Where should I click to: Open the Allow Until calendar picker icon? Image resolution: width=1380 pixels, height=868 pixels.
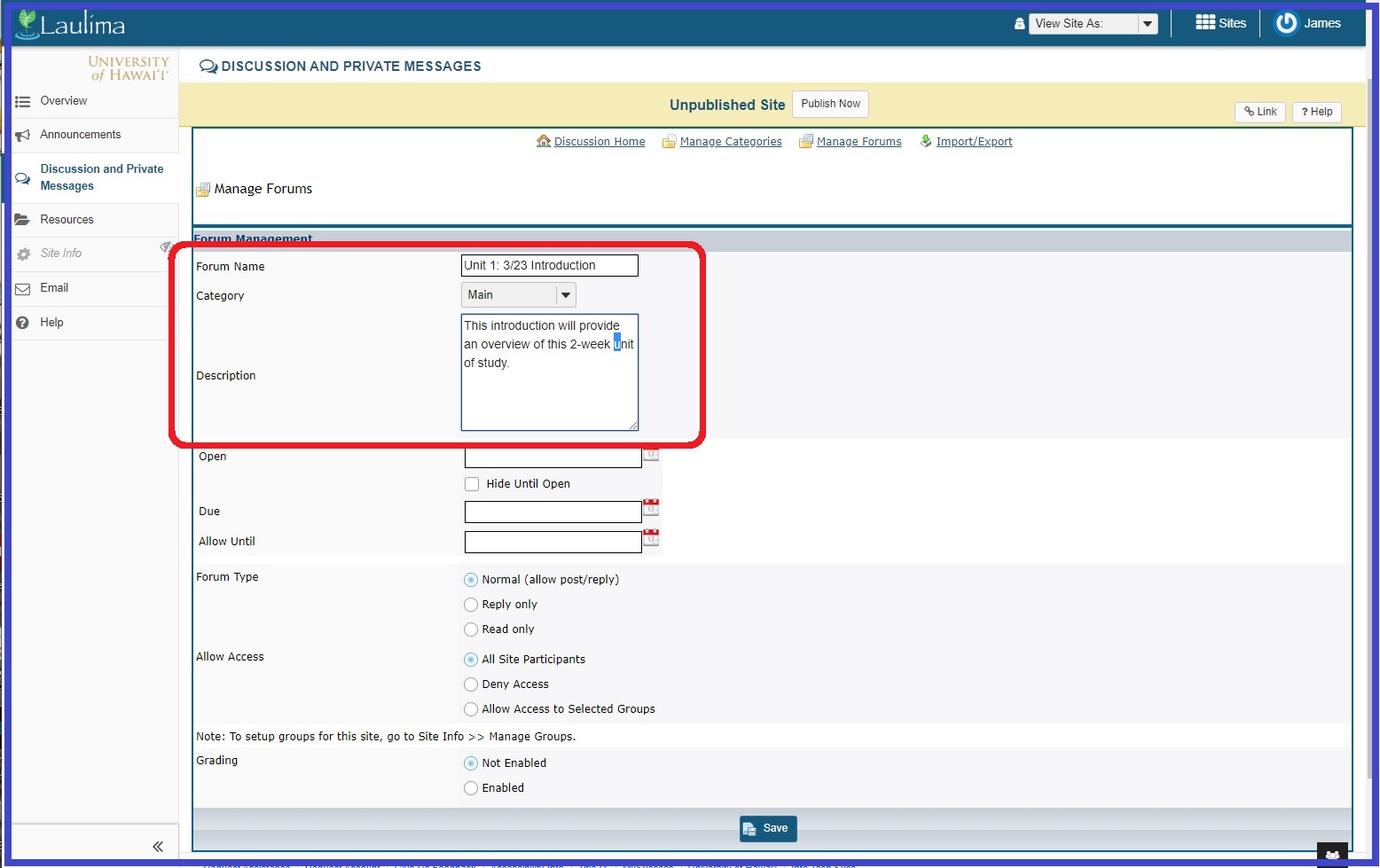pyautogui.click(x=651, y=538)
